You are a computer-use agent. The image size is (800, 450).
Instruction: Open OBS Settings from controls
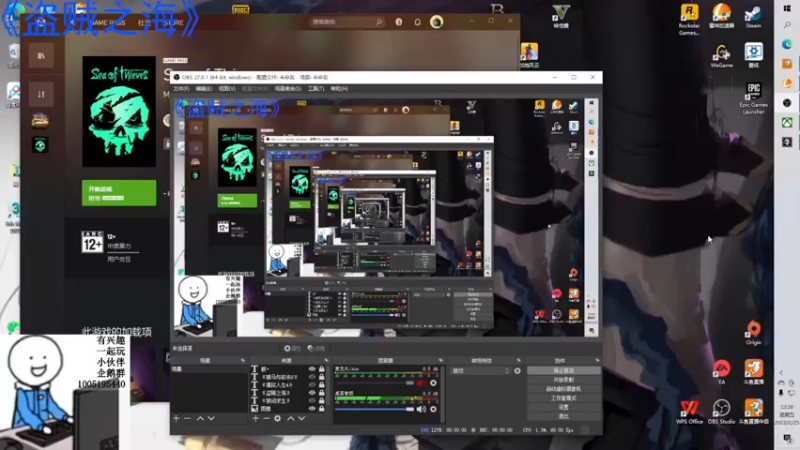click(x=563, y=407)
